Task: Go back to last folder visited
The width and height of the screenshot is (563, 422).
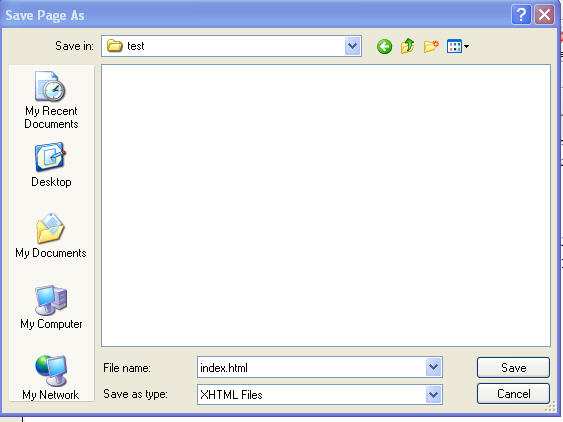Action: click(x=384, y=46)
